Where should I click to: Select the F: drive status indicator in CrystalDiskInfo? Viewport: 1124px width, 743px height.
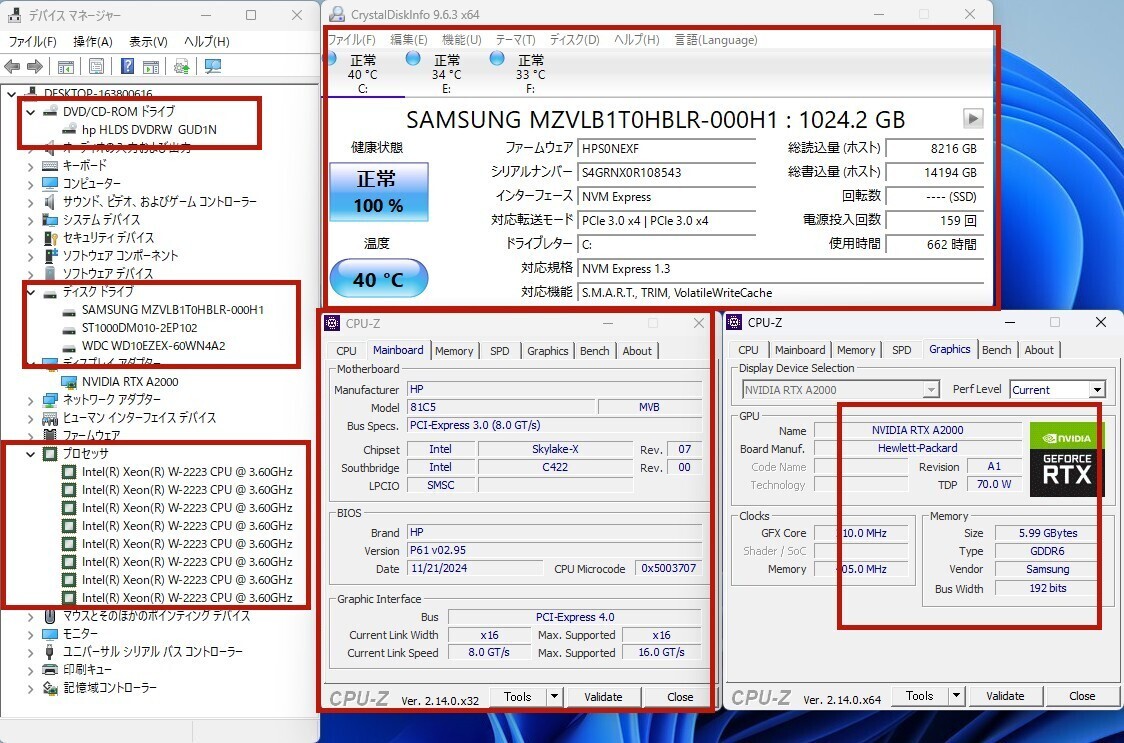pyautogui.click(x=530, y=74)
